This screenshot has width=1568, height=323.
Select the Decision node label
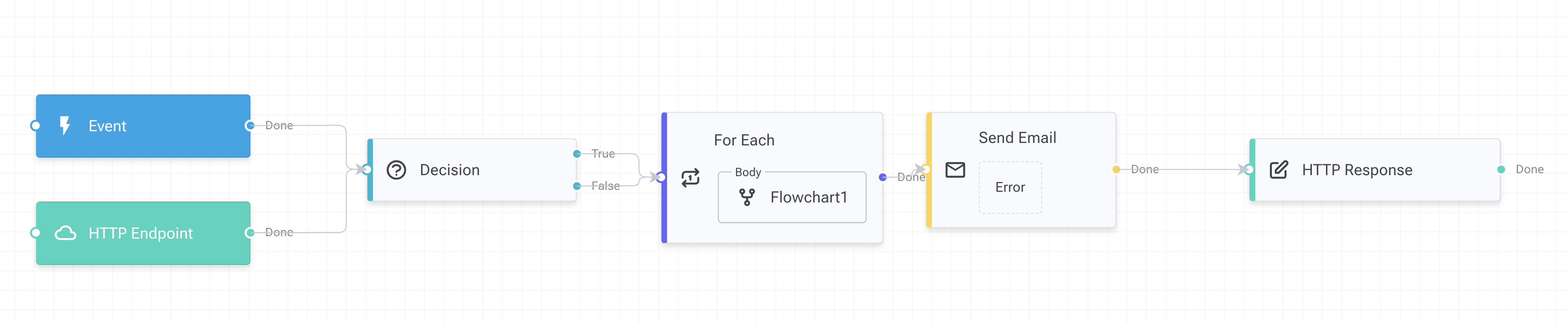(x=449, y=170)
